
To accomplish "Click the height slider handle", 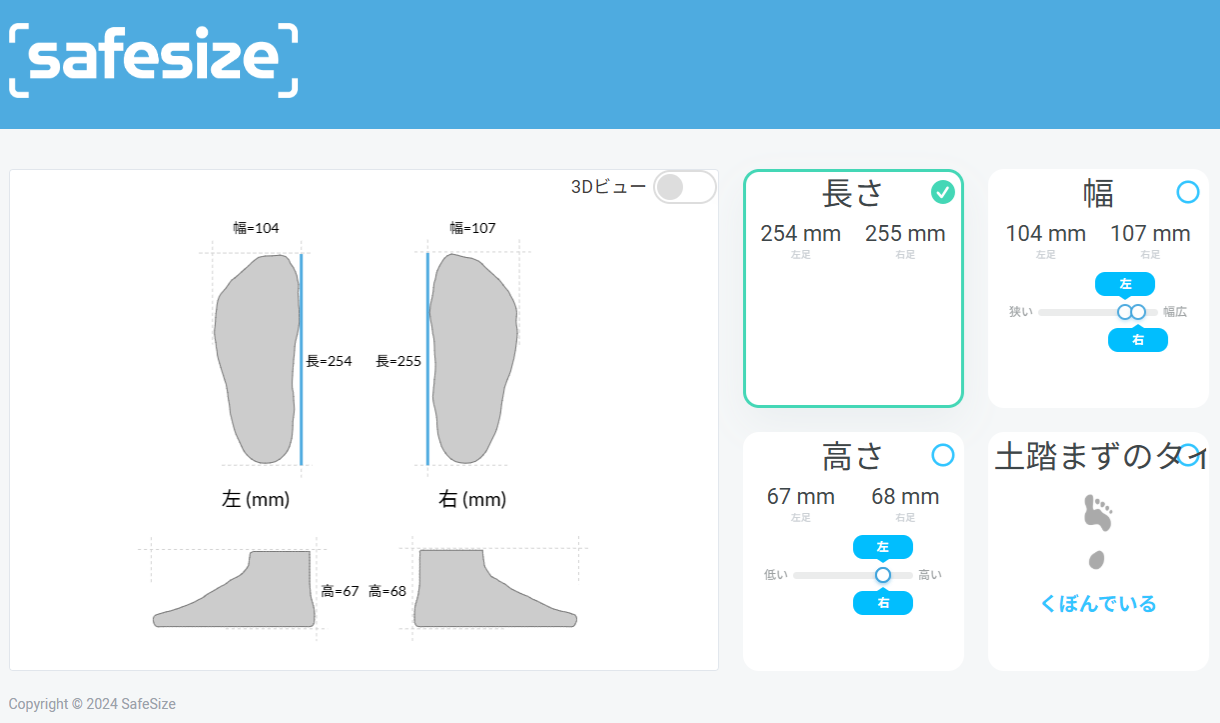I will (882, 575).
